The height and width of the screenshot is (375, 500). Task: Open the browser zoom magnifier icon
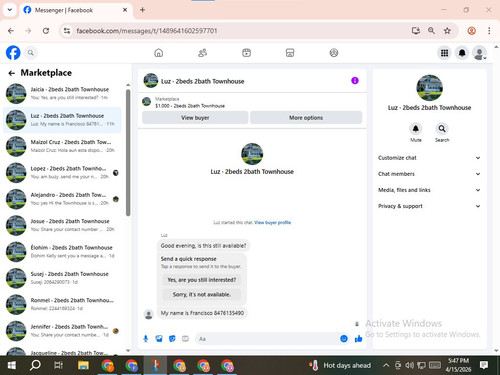tap(431, 31)
